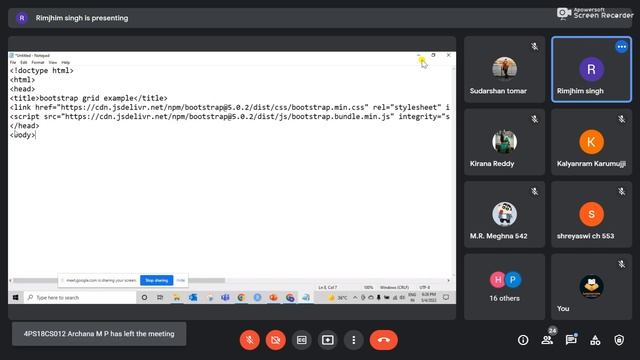Click muted mic icon on M.R. Meghna tile

pyautogui.click(x=534, y=191)
